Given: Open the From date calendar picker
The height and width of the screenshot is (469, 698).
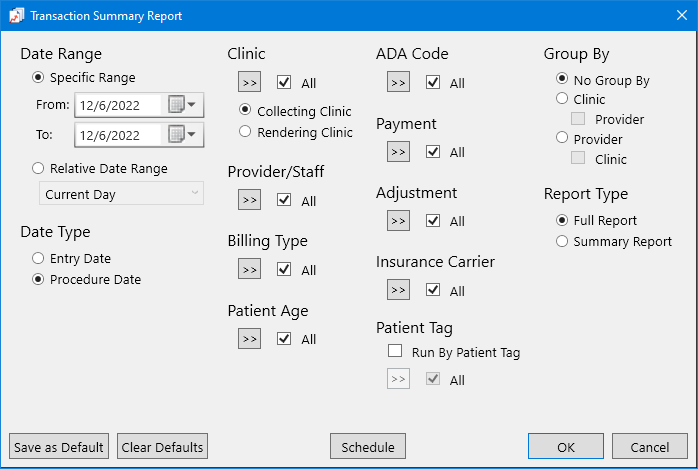Looking at the screenshot, I should 182,105.
